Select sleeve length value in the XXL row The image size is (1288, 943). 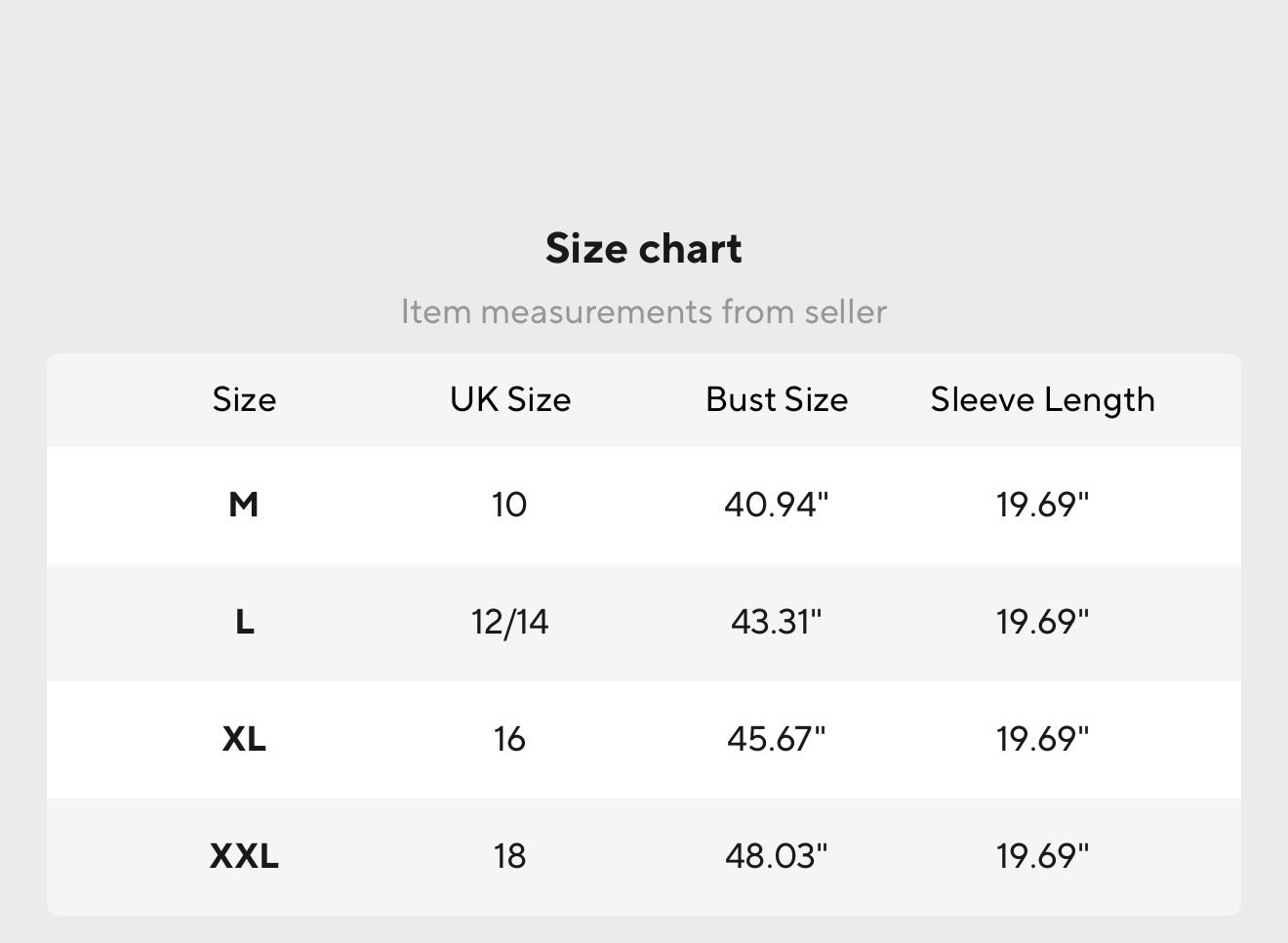[x=1042, y=856]
